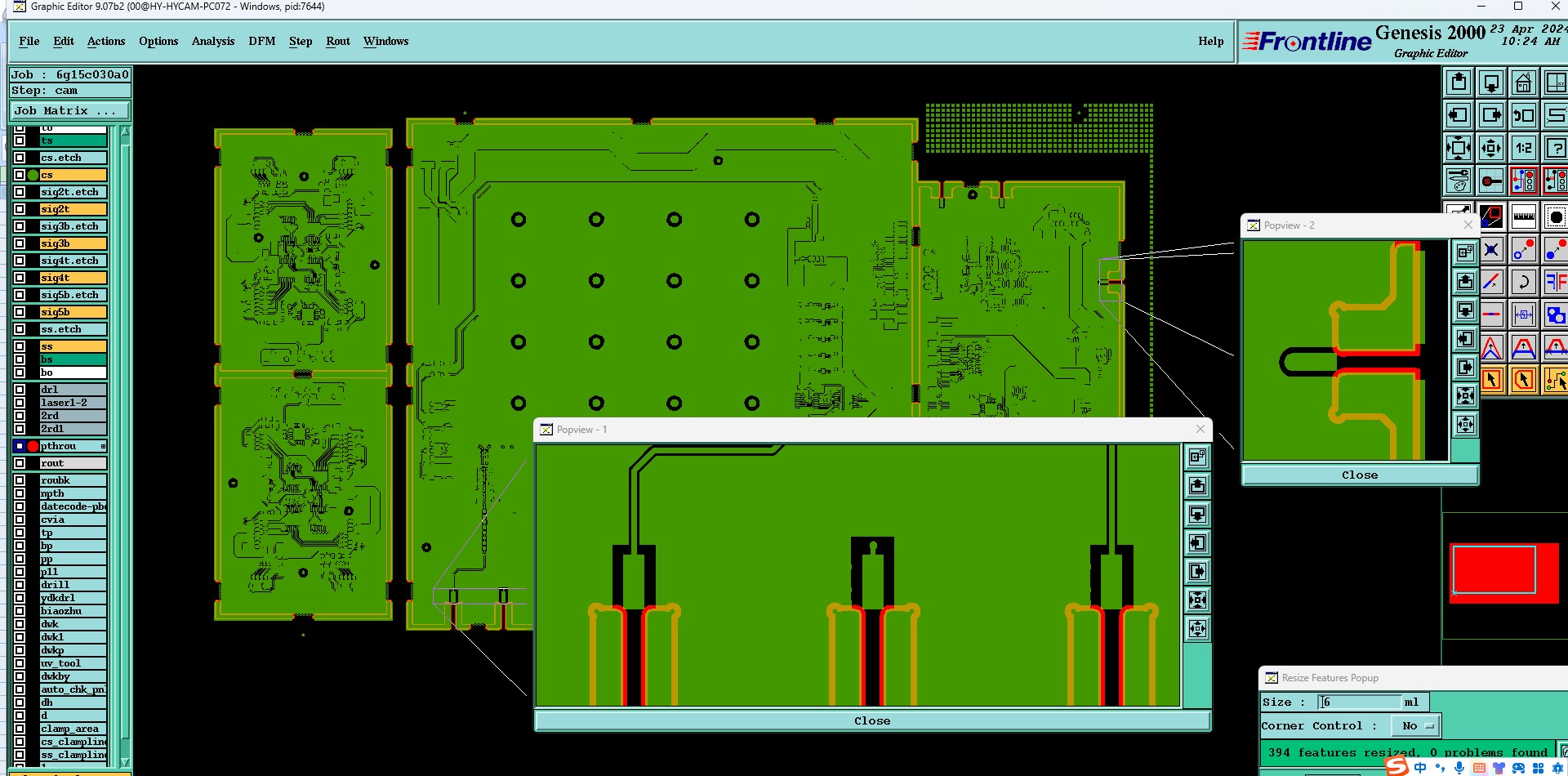Open the Job Matrix ... selector
This screenshot has height=776, width=1568.
[69, 110]
